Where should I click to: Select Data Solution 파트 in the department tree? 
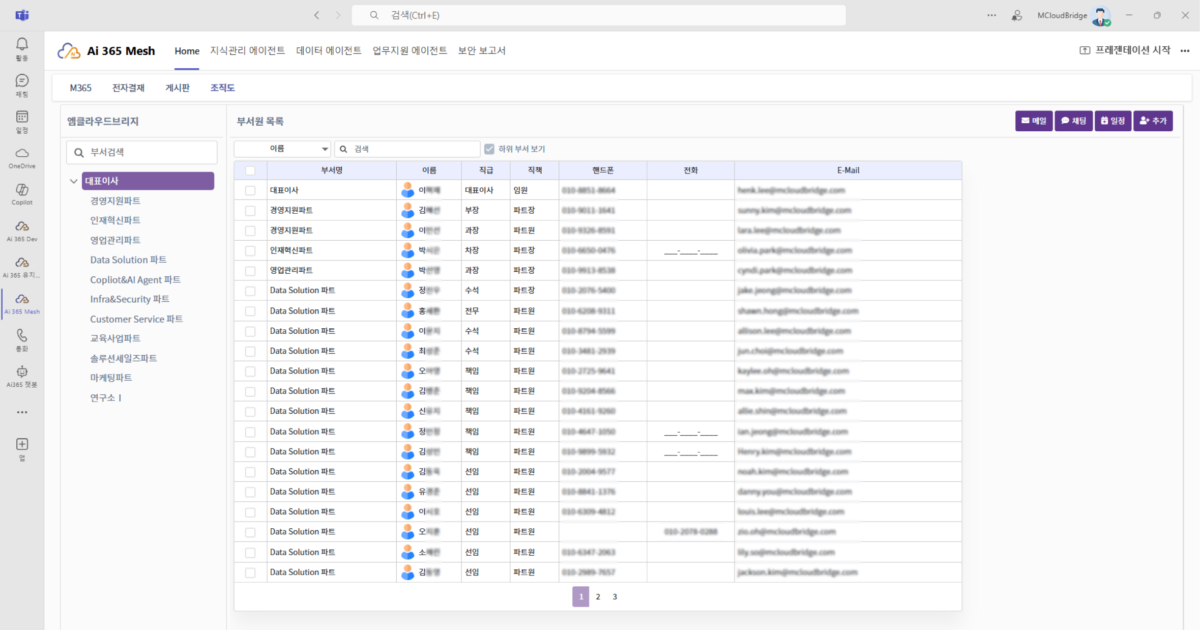(128, 260)
